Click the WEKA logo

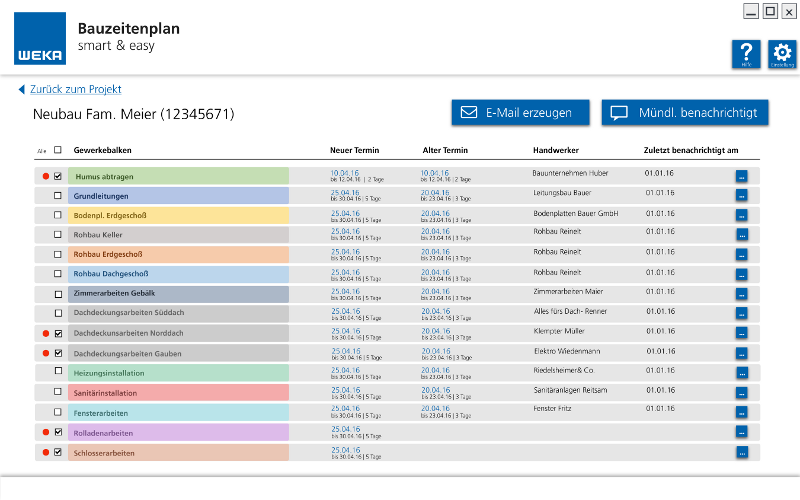tap(40, 39)
